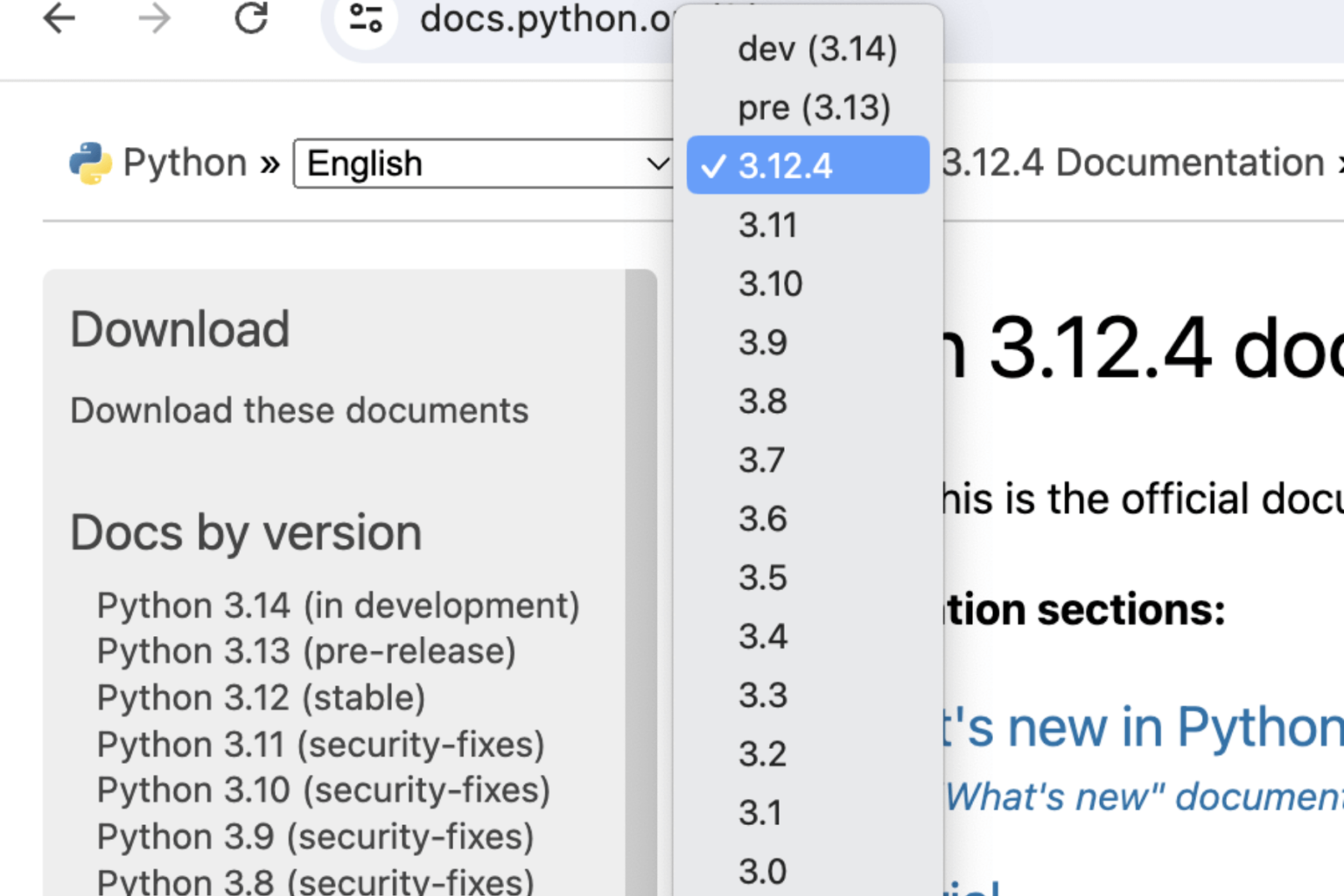1344x896 pixels.
Task: Click the Python breadcrumb menu item
Action: pyautogui.click(x=184, y=161)
